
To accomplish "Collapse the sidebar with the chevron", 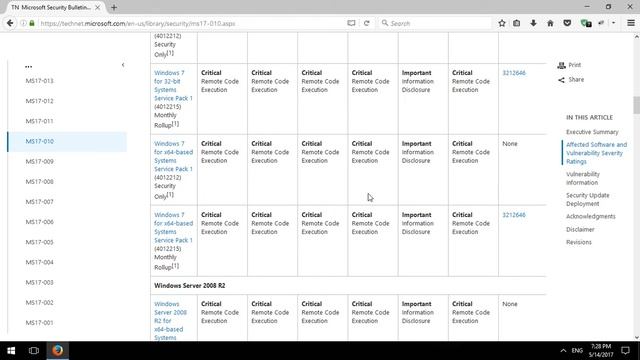I will point(123,65).
